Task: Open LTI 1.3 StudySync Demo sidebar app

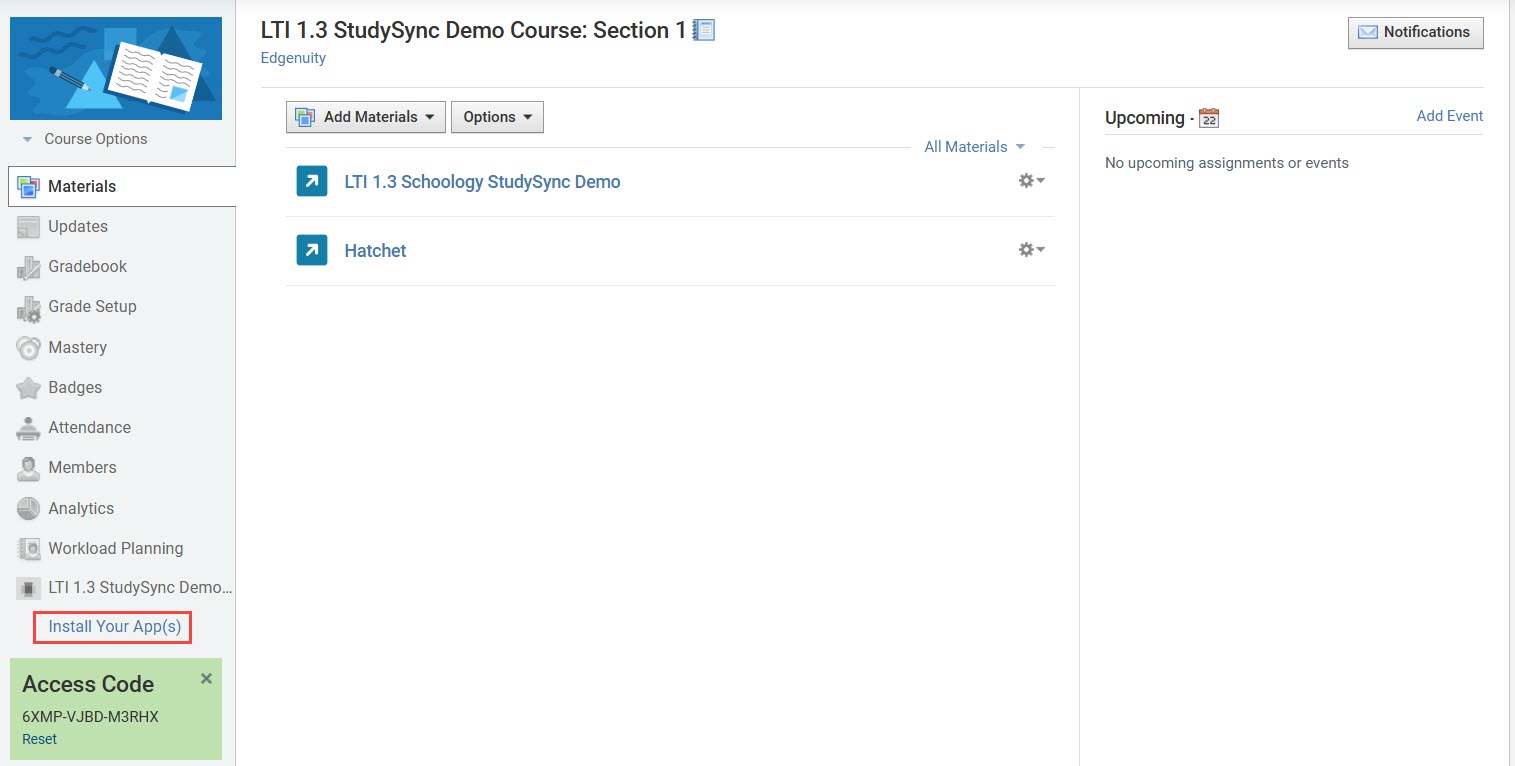Action: (x=141, y=588)
